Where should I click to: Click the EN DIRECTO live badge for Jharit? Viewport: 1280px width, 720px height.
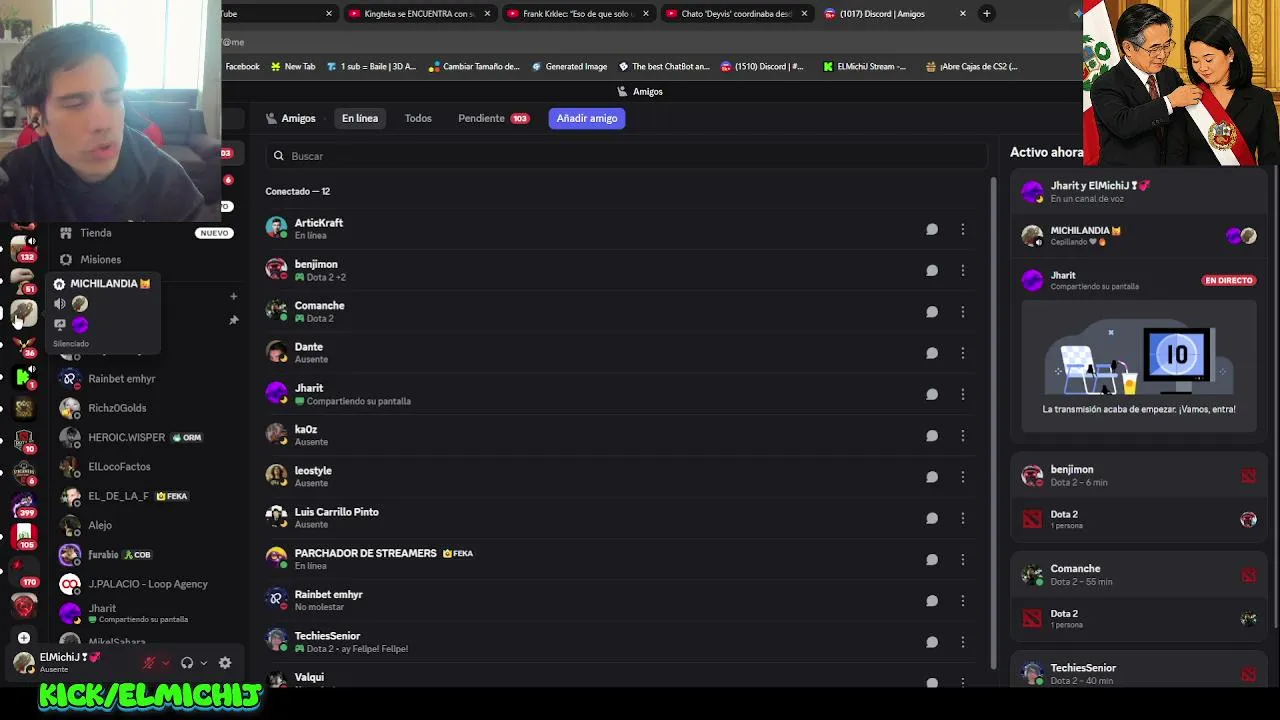click(x=1228, y=281)
